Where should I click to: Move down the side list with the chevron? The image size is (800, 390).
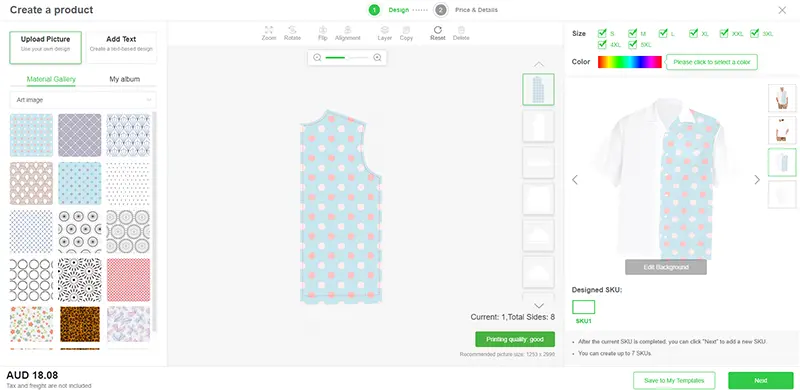tap(539, 305)
